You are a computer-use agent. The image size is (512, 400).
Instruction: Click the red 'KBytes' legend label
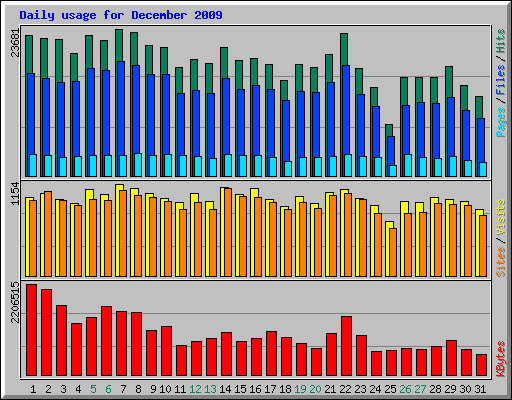pyautogui.click(x=501, y=359)
